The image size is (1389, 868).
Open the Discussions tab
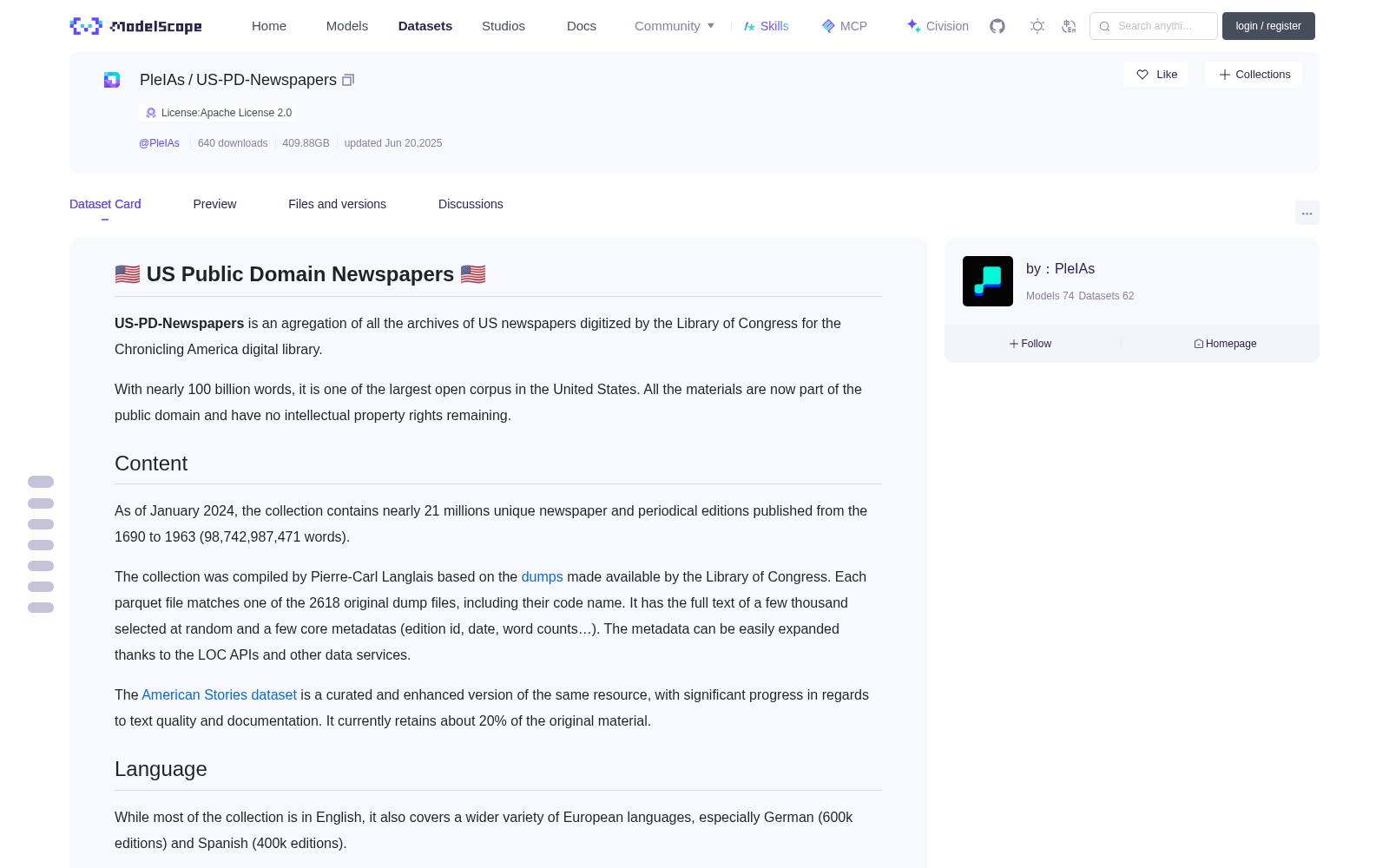click(x=471, y=204)
